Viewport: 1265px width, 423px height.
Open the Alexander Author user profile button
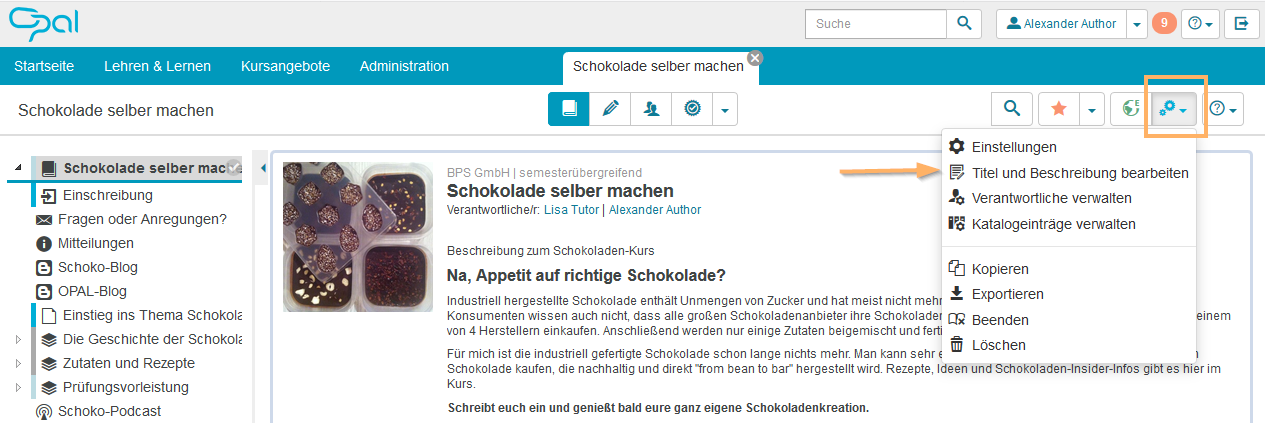pos(1061,24)
